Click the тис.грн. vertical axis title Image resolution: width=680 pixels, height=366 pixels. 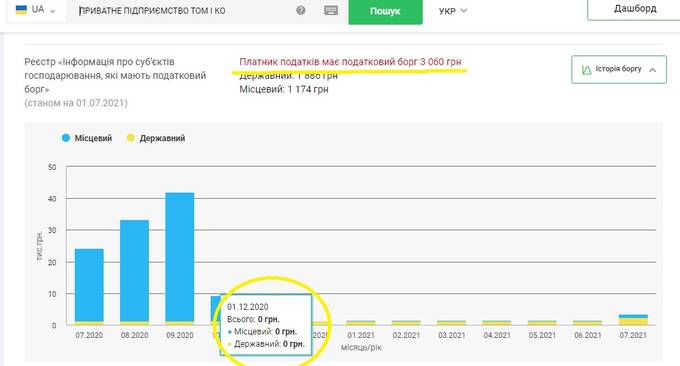coord(39,246)
